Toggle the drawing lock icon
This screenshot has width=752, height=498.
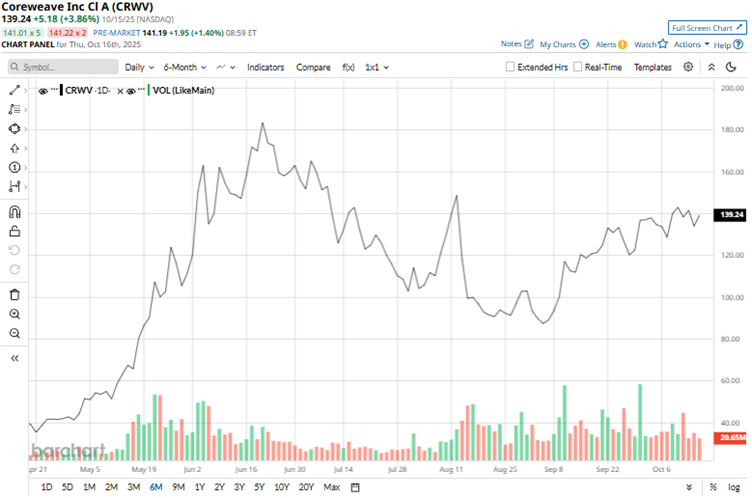click(x=15, y=231)
